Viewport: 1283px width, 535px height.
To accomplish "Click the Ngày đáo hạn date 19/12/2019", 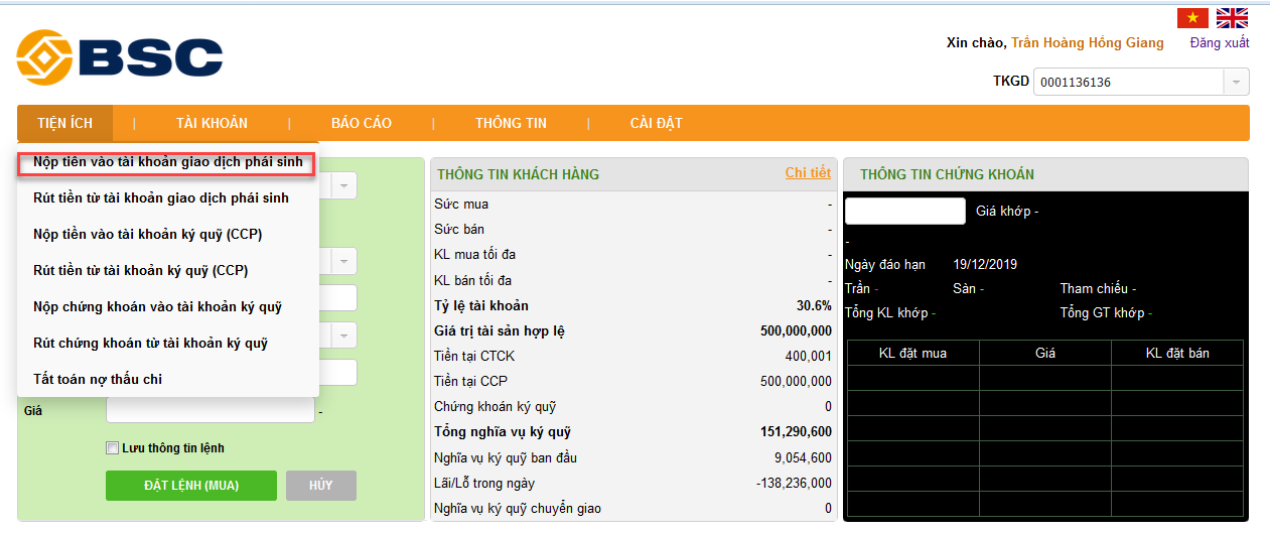I will point(985,265).
